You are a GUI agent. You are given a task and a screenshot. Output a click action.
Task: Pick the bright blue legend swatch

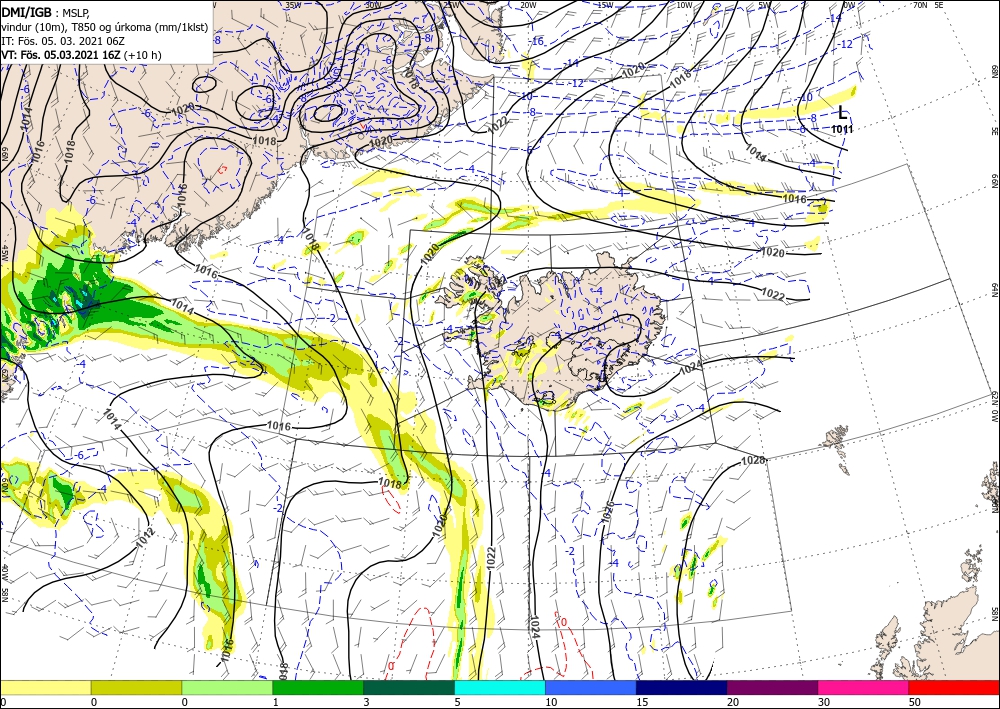pyautogui.click(x=591, y=687)
